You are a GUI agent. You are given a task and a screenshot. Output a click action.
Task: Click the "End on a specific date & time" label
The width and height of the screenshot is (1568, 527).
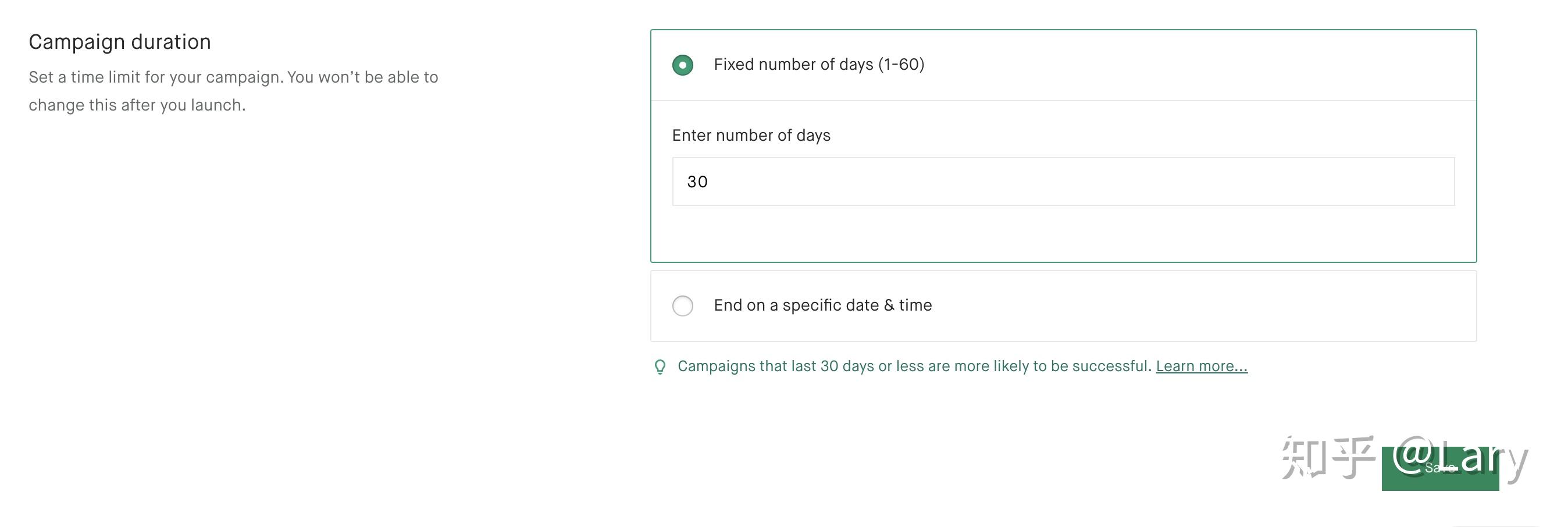[822, 305]
